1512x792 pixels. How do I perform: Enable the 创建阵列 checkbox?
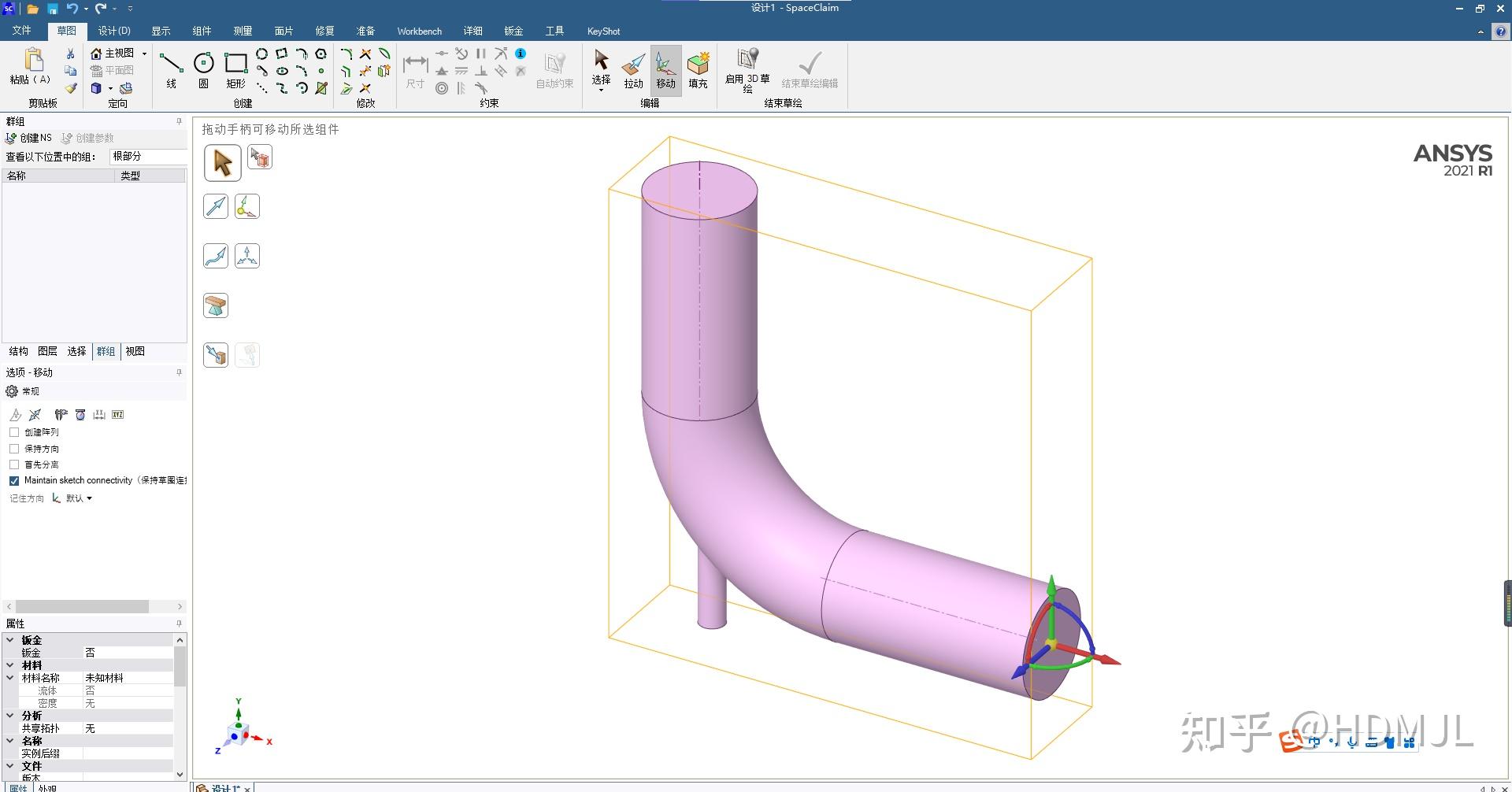tap(14, 431)
